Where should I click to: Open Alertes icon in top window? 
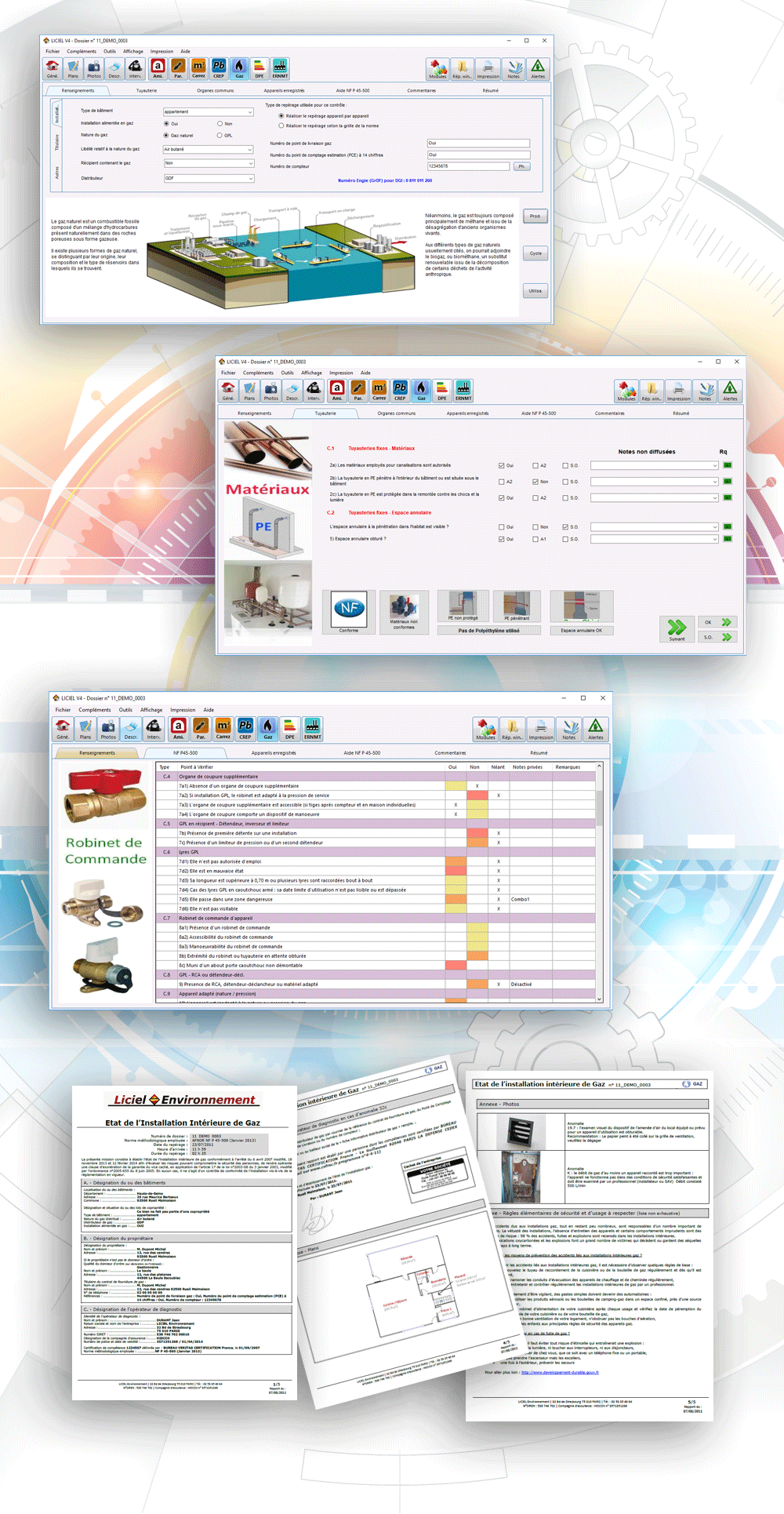538,69
